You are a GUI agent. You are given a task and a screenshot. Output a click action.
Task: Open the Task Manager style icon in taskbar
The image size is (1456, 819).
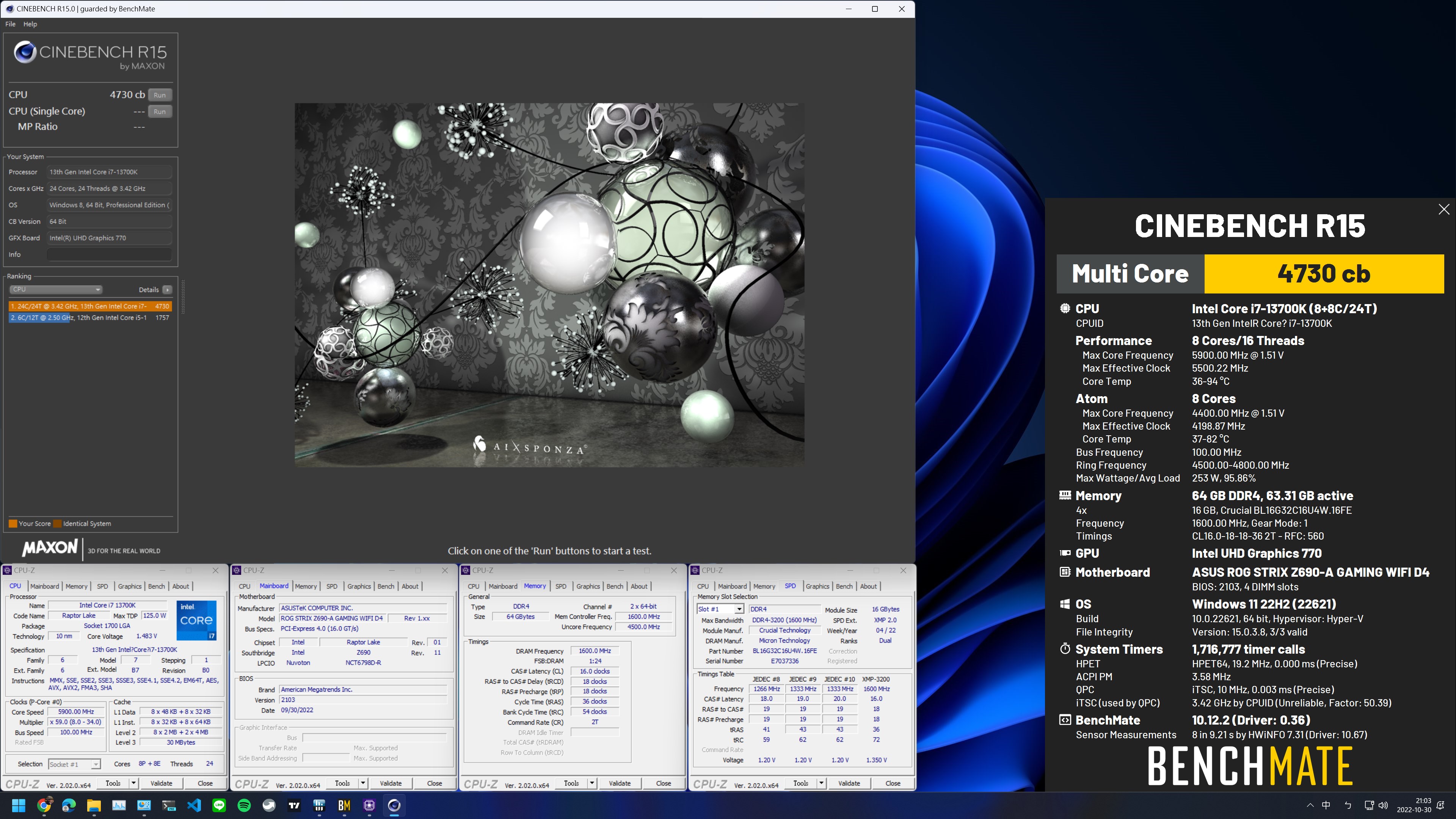(144, 805)
